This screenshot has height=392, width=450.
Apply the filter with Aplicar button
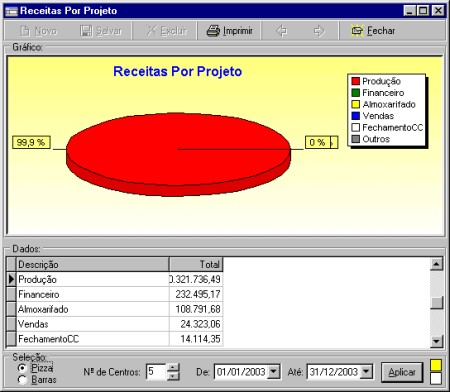(x=402, y=372)
